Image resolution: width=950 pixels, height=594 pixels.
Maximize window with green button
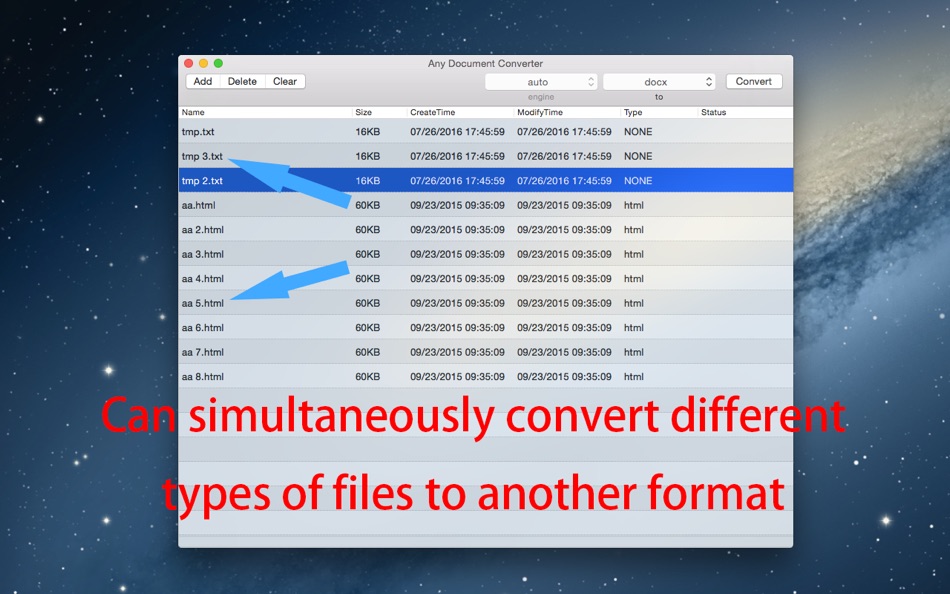coord(218,63)
